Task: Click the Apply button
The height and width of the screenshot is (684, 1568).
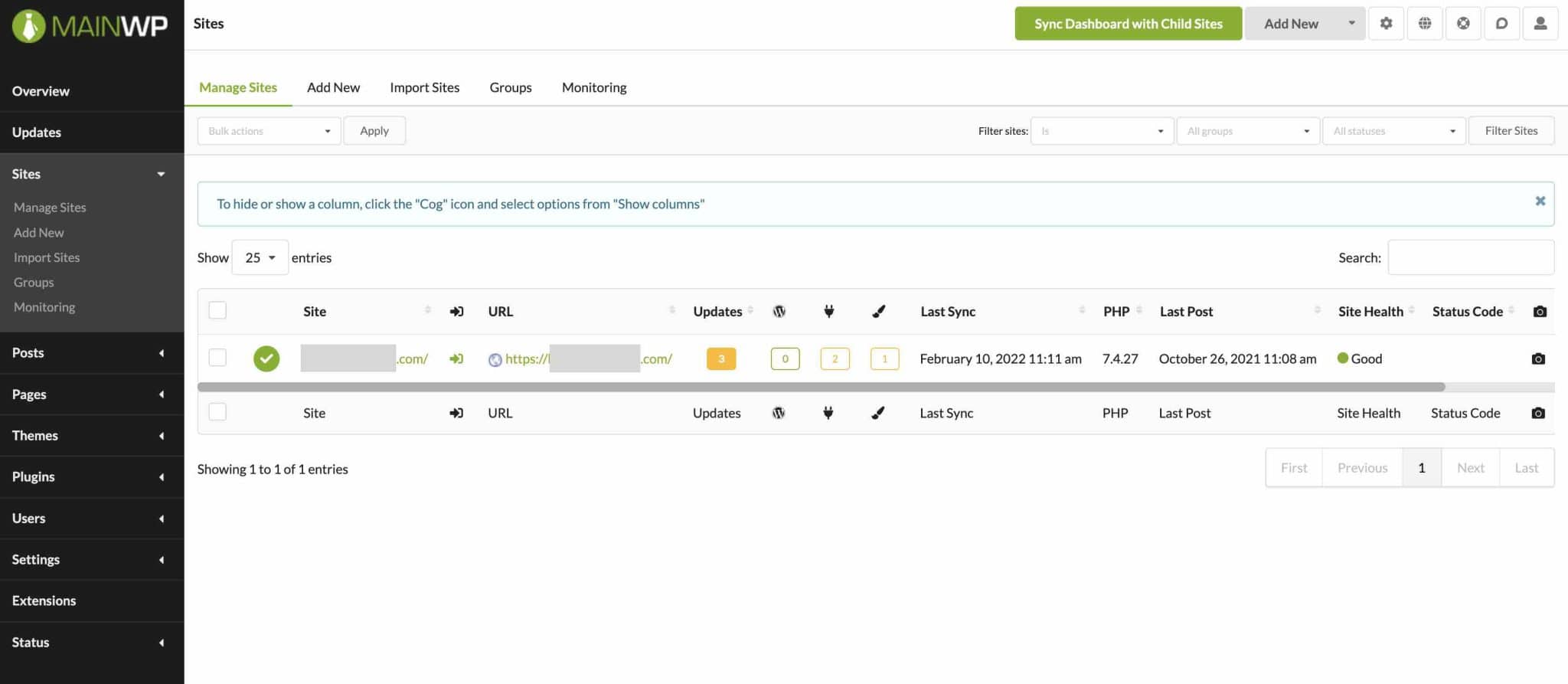Action: click(374, 131)
